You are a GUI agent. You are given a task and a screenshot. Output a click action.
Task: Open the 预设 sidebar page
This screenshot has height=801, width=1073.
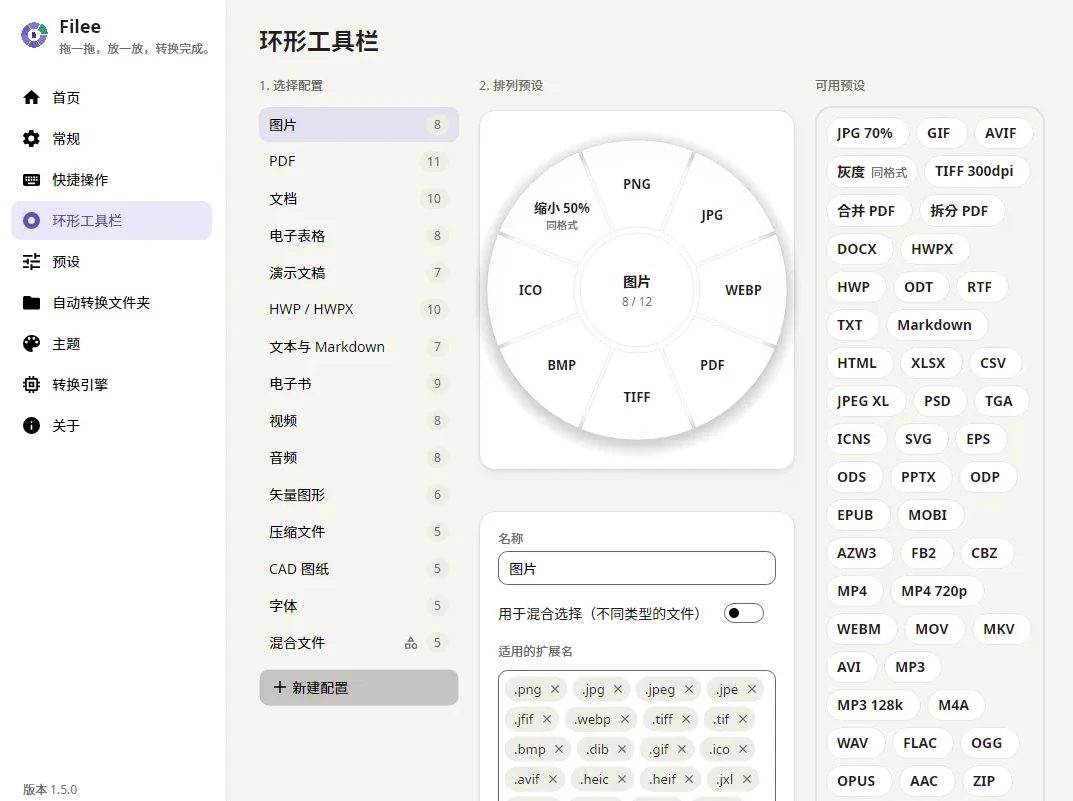pyautogui.click(x=112, y=261)
